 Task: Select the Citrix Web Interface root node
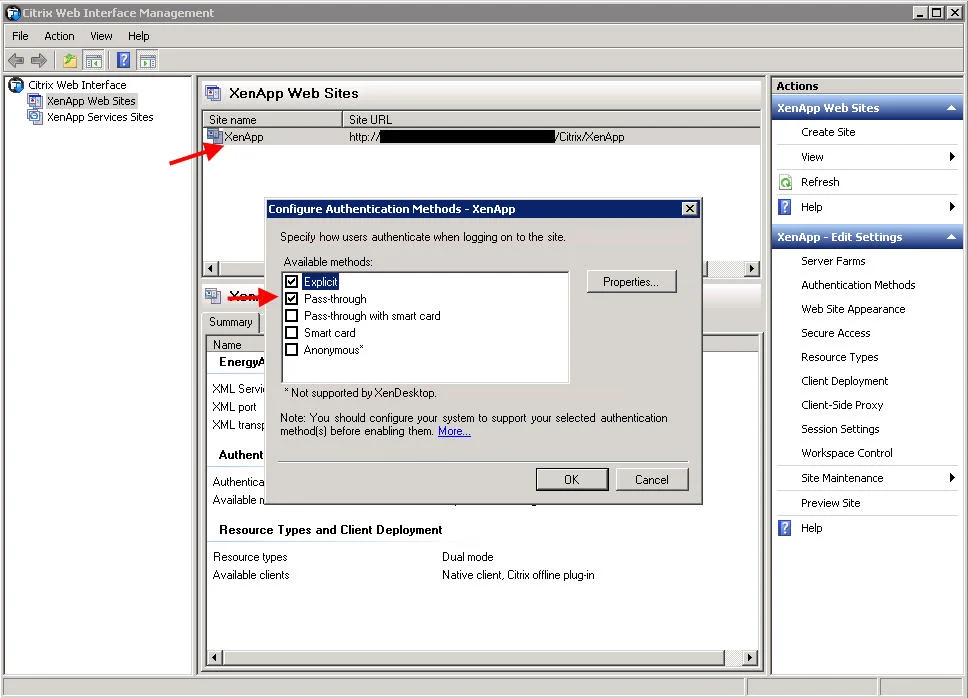point(77,85)
